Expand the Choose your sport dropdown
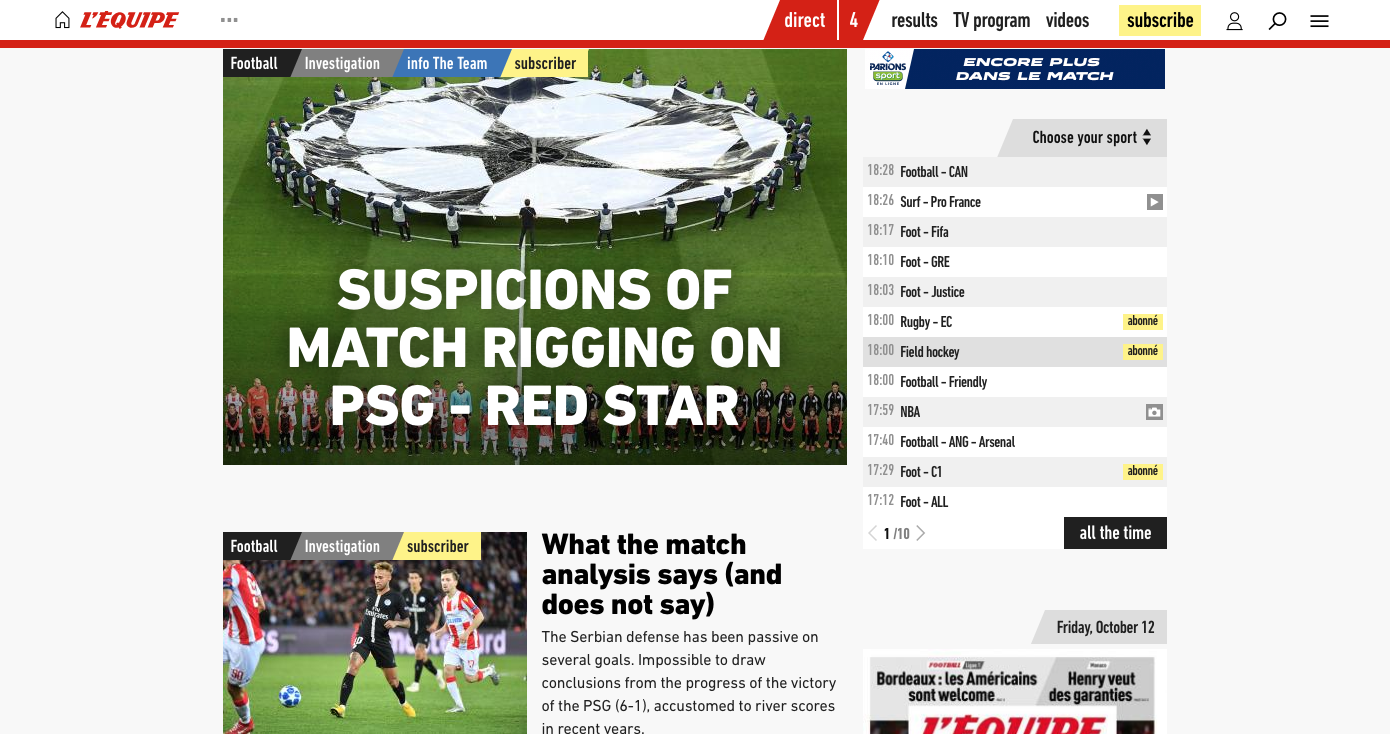 pyautogui.click(x=1091, y=138)
